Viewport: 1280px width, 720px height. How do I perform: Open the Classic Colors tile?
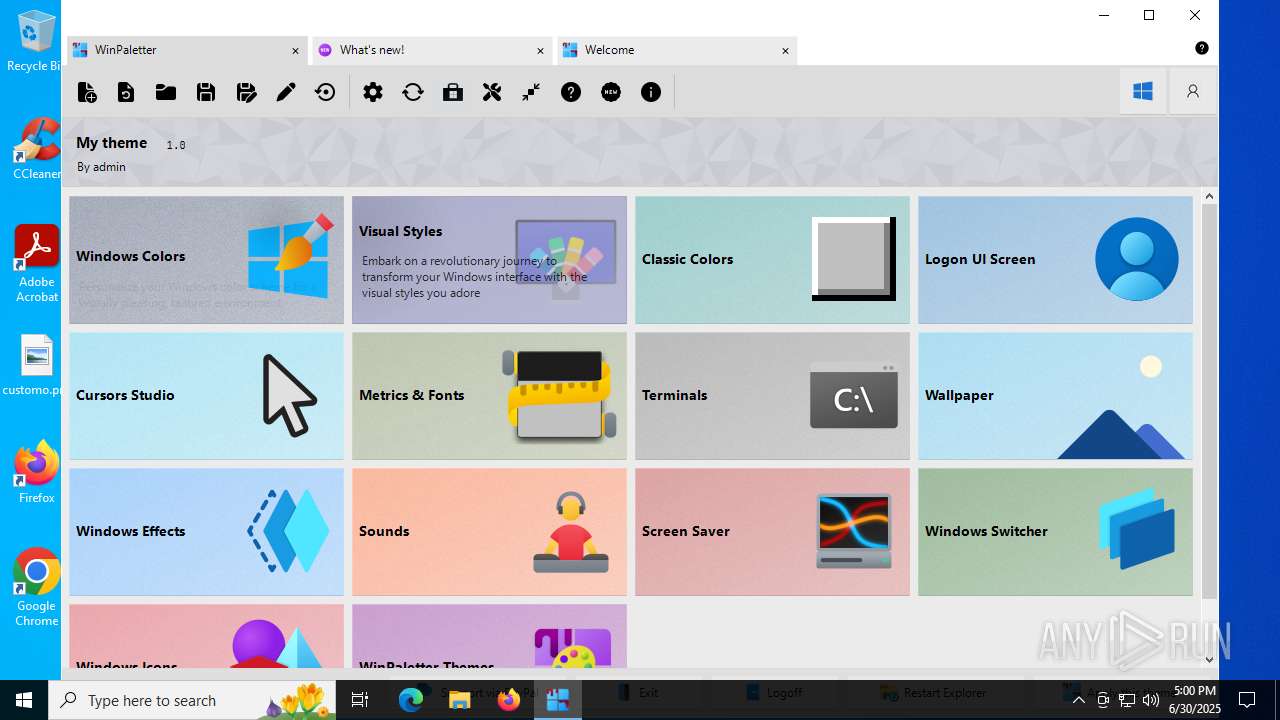tap(772, 260)
